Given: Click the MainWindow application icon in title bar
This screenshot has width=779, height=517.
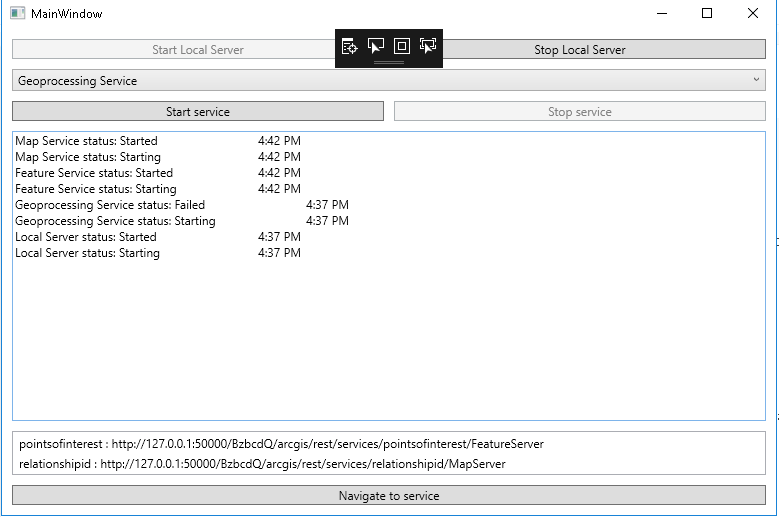Looking at the screenshot, I should (x=17, y=13).
